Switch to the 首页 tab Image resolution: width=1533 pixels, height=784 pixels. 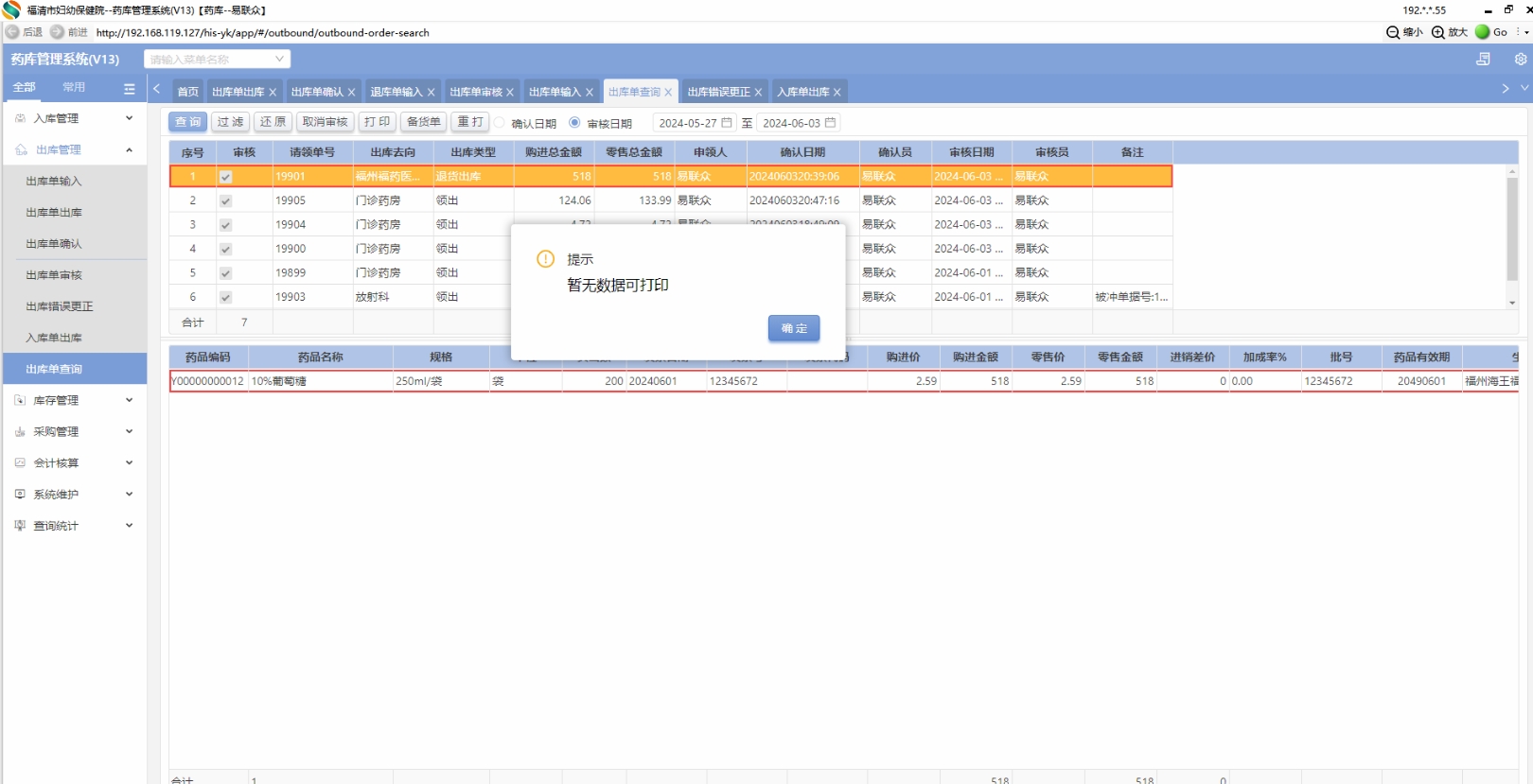188,92
